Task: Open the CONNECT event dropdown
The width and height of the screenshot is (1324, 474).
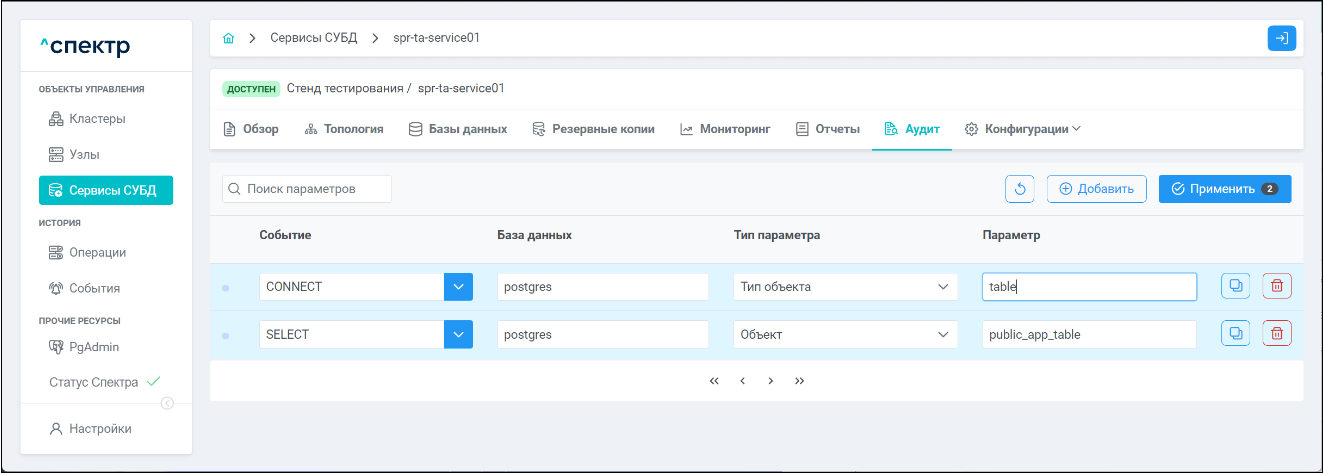Action: (x=458, y=287)
